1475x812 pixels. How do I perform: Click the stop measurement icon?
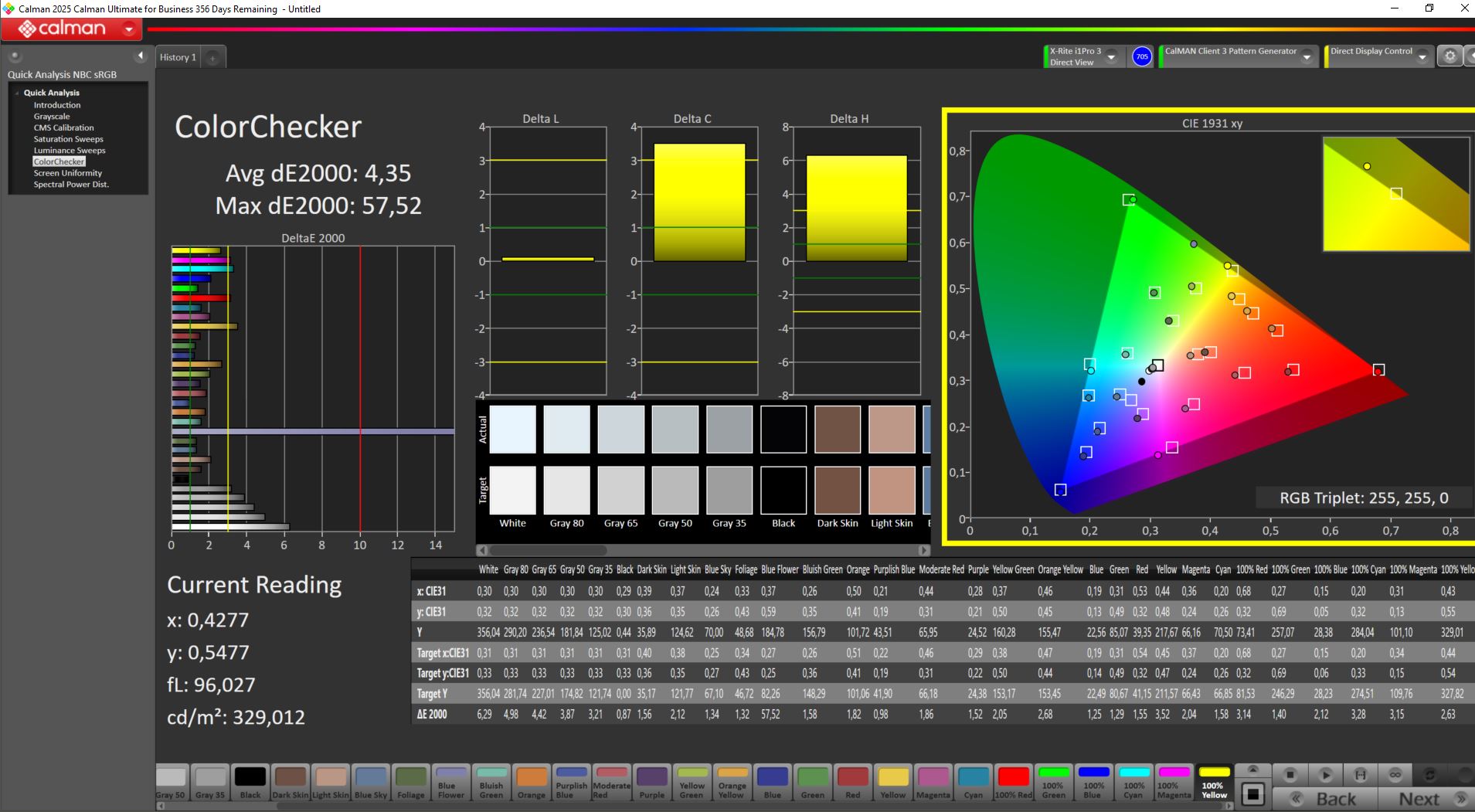pyautogui.click(x=1290, y=774)
